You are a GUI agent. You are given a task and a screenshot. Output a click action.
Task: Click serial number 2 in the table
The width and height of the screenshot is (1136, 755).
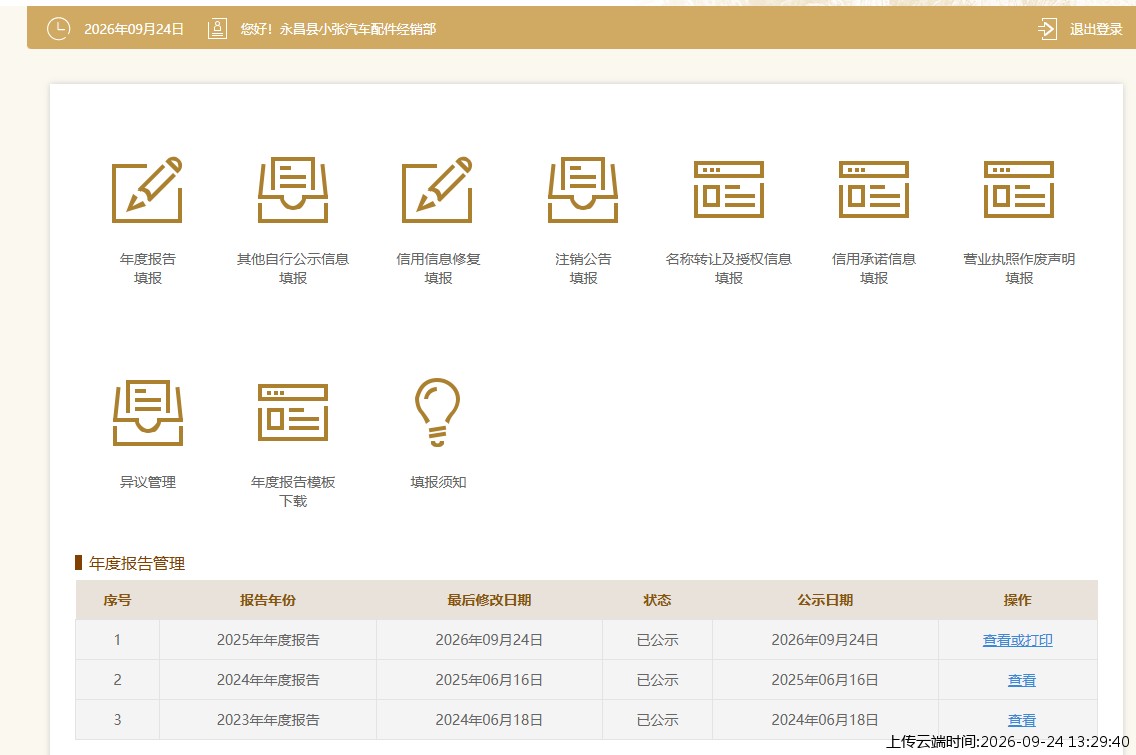[117, 680]
